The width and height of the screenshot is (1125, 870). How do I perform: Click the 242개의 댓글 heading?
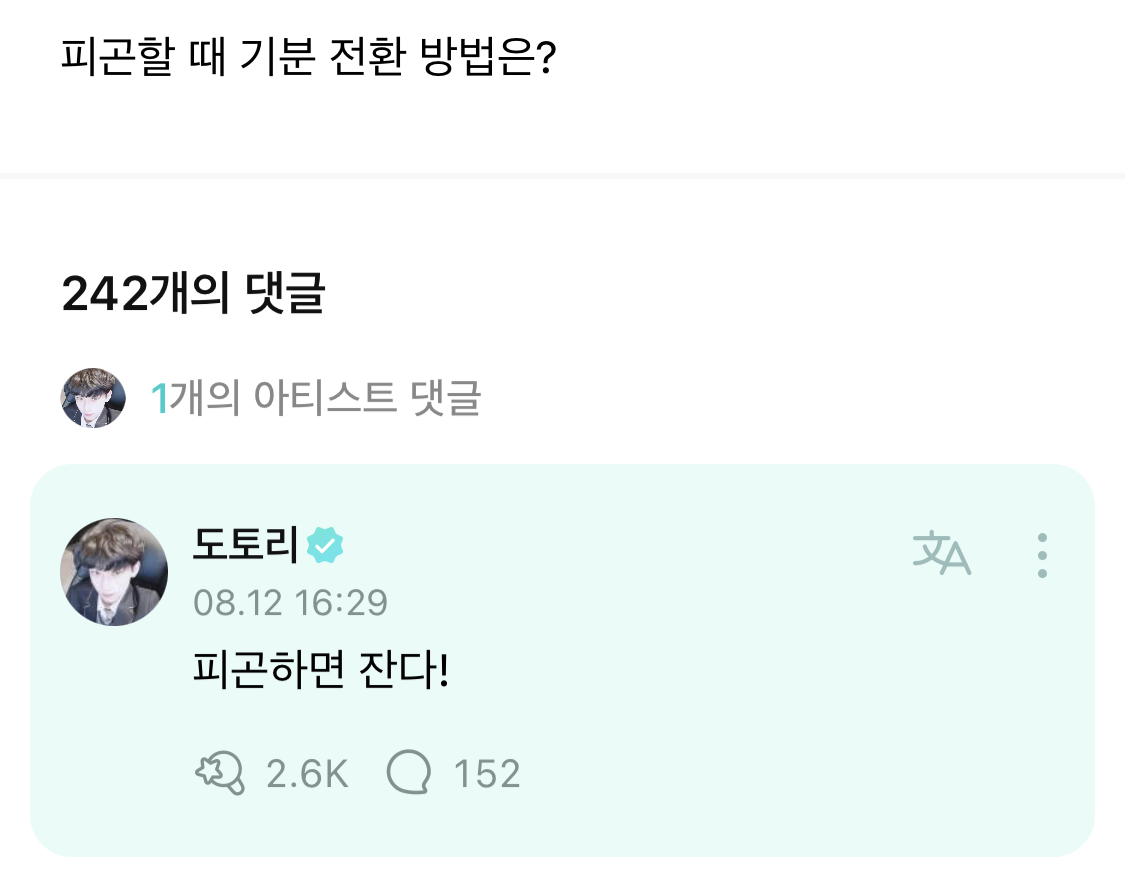[x=193, y=293]
